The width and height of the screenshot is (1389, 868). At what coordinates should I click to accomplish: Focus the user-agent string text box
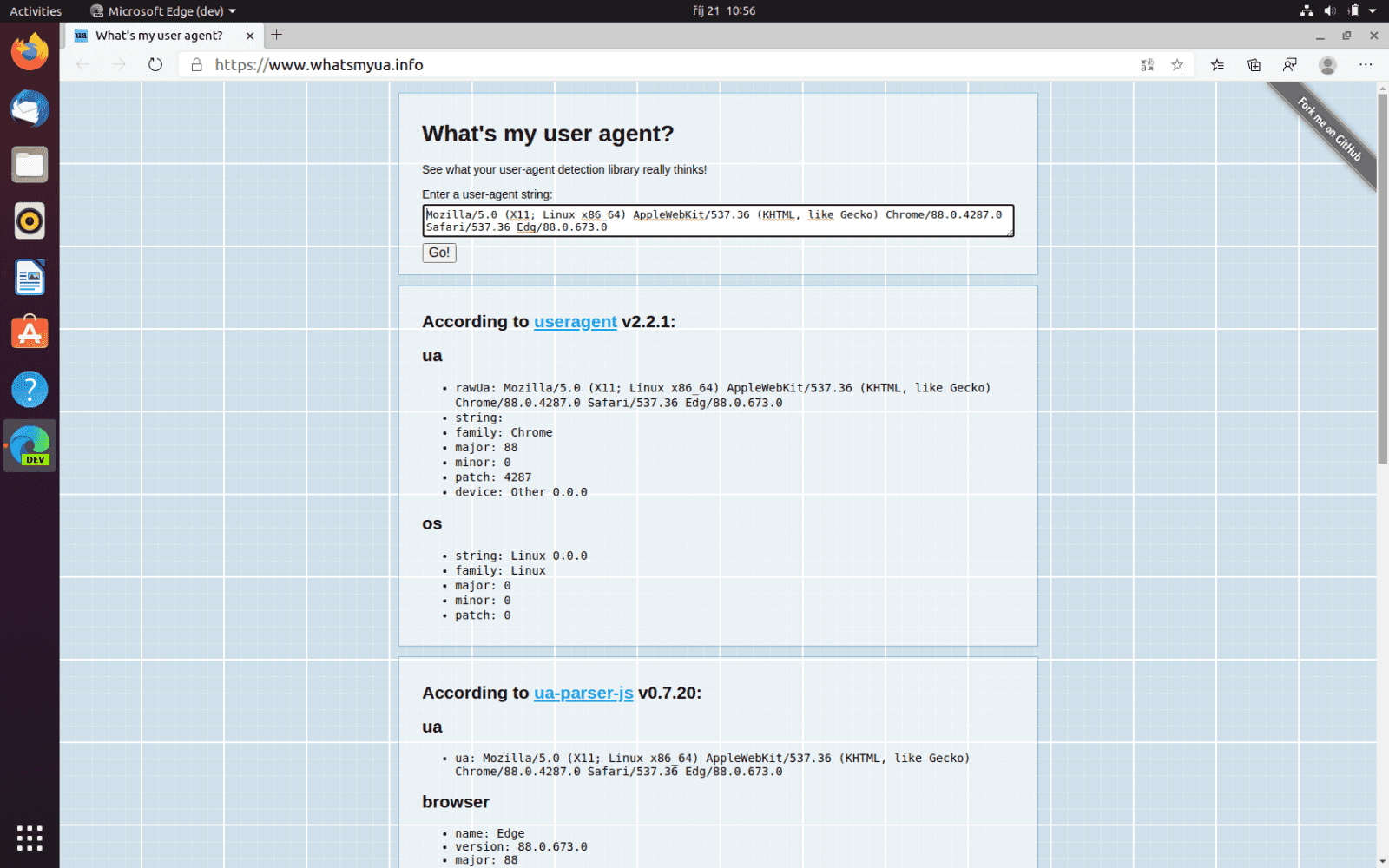718,220
